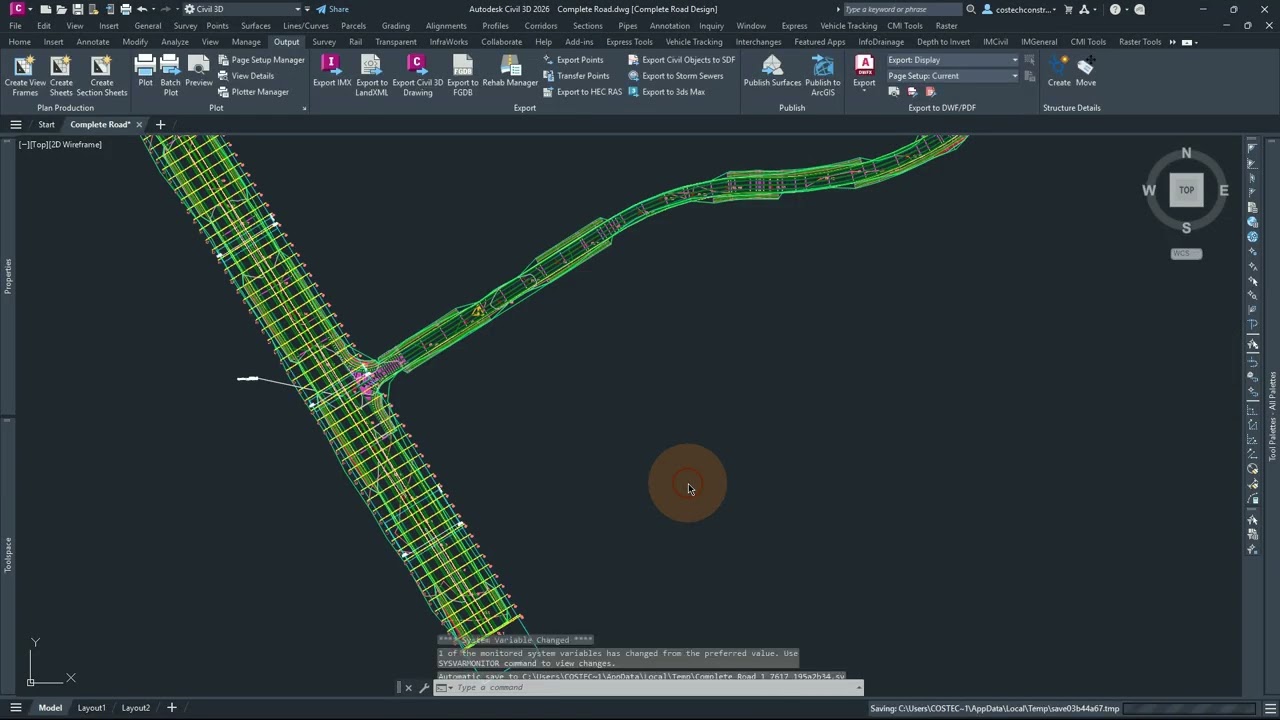1280x720 pixels.
Task: Add a new drawing tab with plus
Action: (x=160, y=125)
